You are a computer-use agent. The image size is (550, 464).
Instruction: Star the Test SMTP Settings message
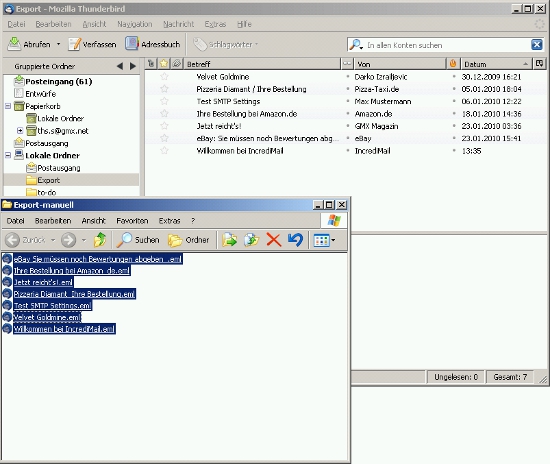[x=164, y=101]
